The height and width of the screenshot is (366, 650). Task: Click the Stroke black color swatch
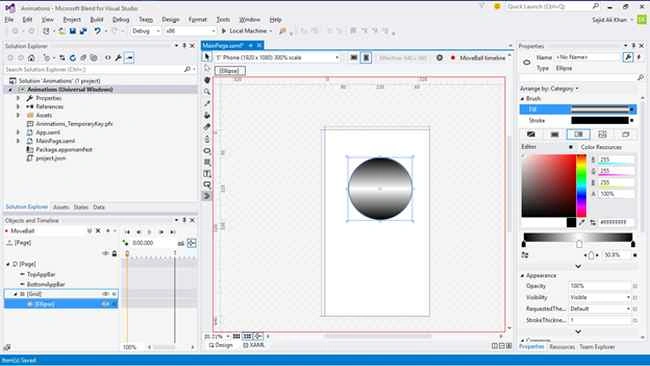pyautogui.click(x=599, y=121)
